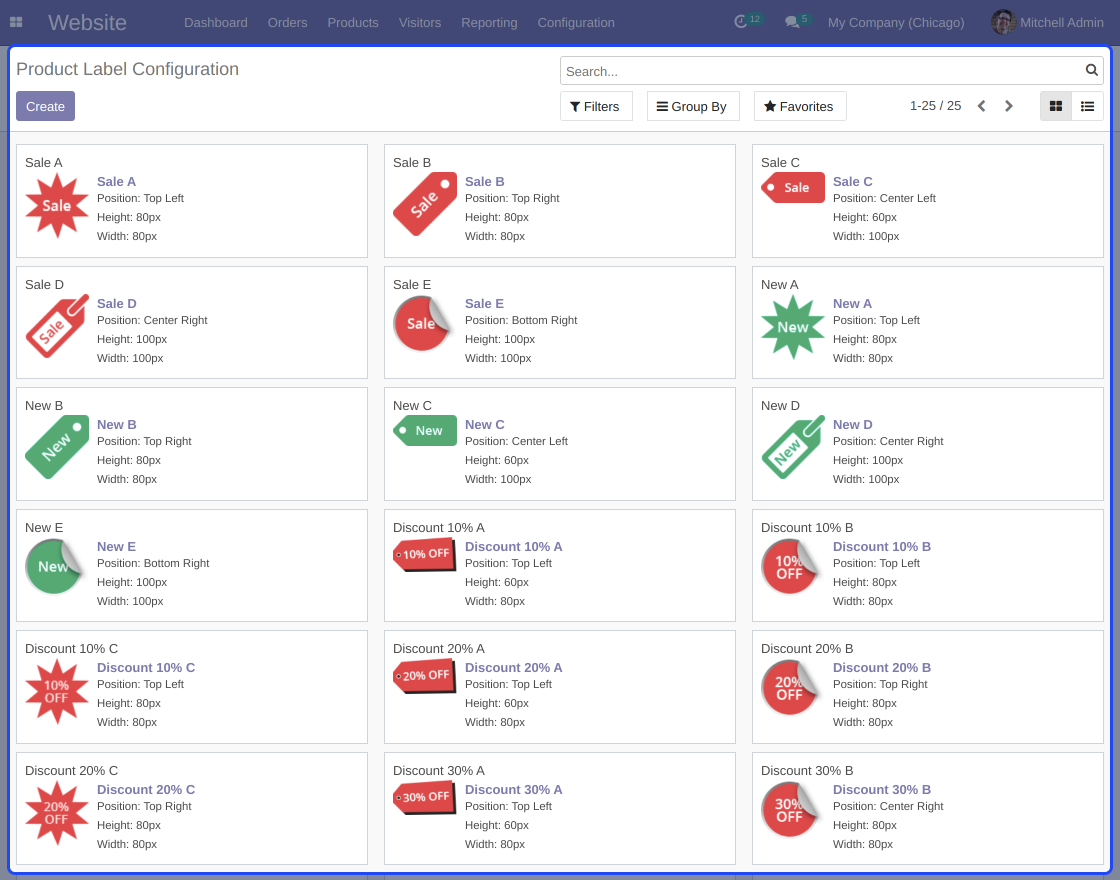Click the New B green tag image

pyautogui.click(x=57, y=447)
